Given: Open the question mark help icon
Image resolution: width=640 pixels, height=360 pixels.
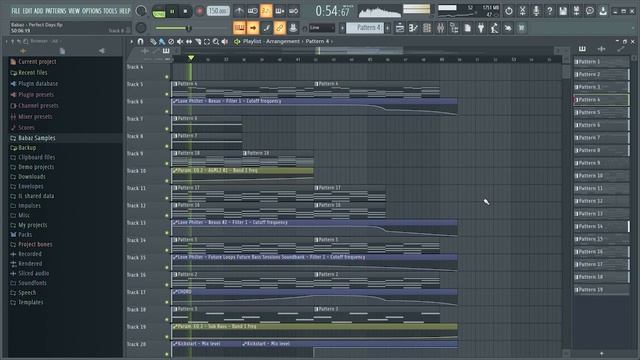Looking at the screenshot, I should pos(549,11).
